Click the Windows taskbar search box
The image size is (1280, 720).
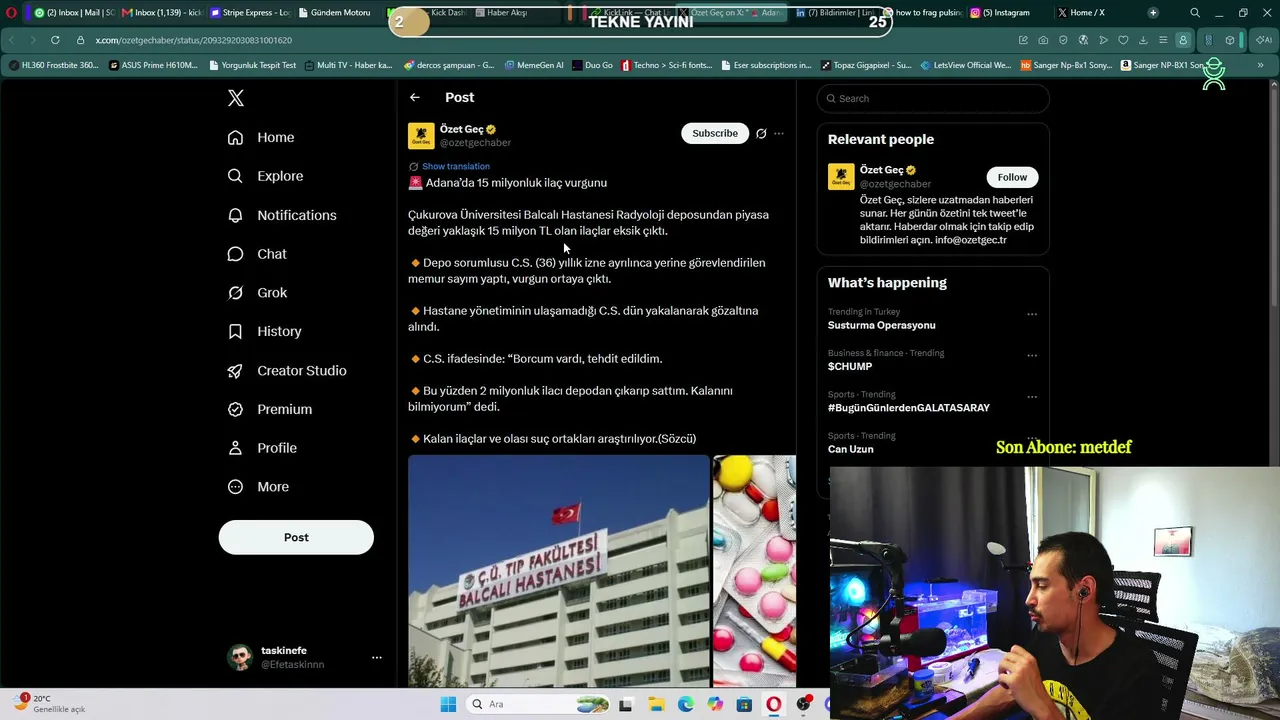coord(538,704)
